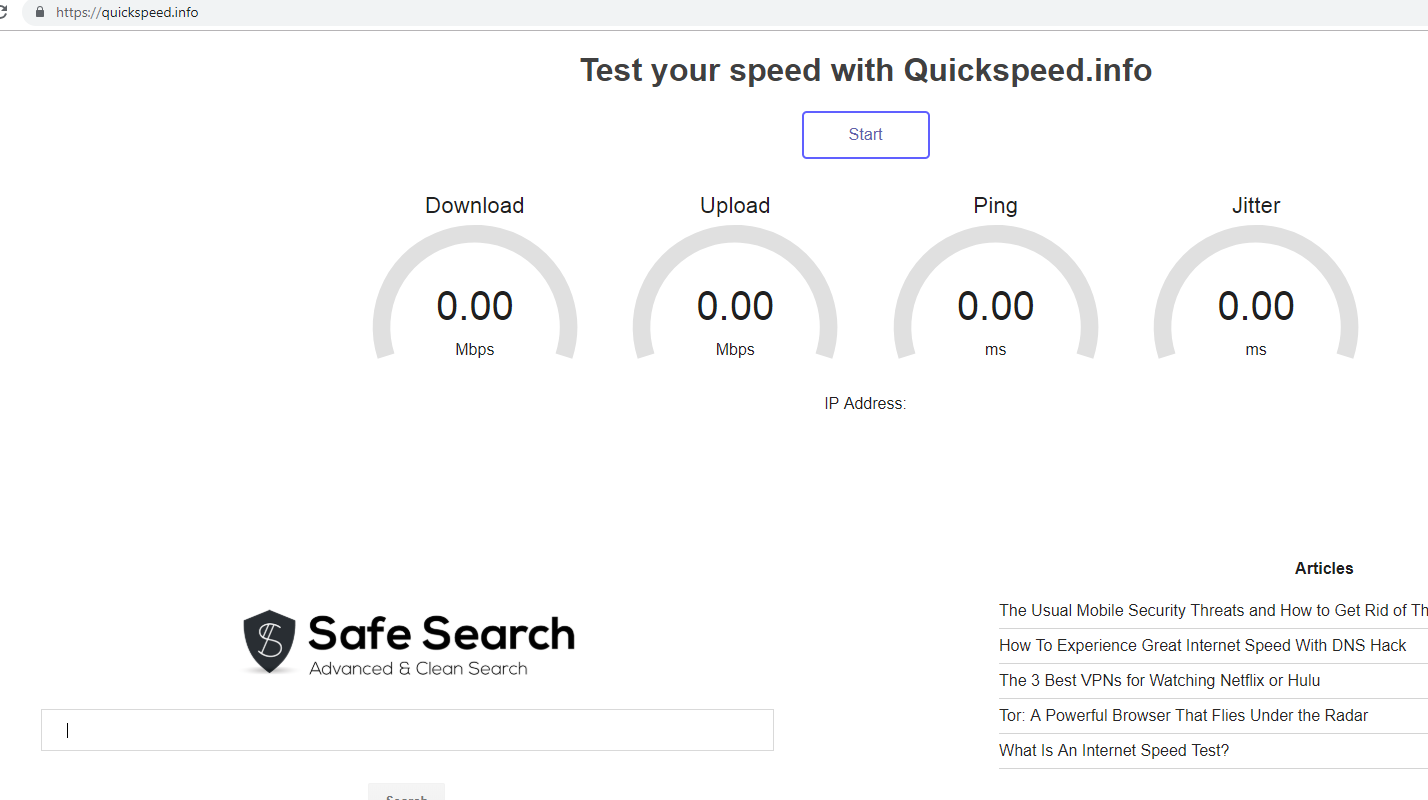Open the Tor browser article link
Viewport: 1428px width, 800px height.
[x=1183, y=715]
